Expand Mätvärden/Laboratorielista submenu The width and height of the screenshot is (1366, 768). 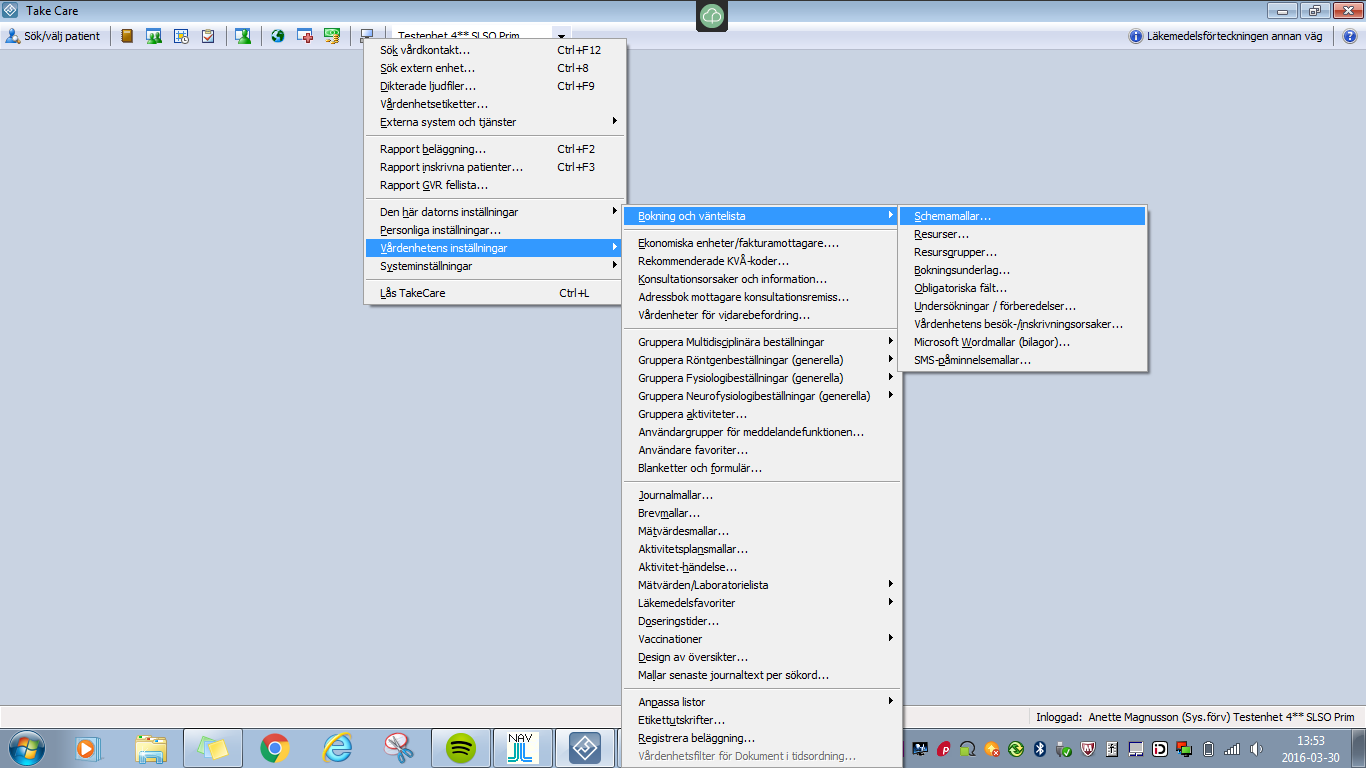click(761, 585)
